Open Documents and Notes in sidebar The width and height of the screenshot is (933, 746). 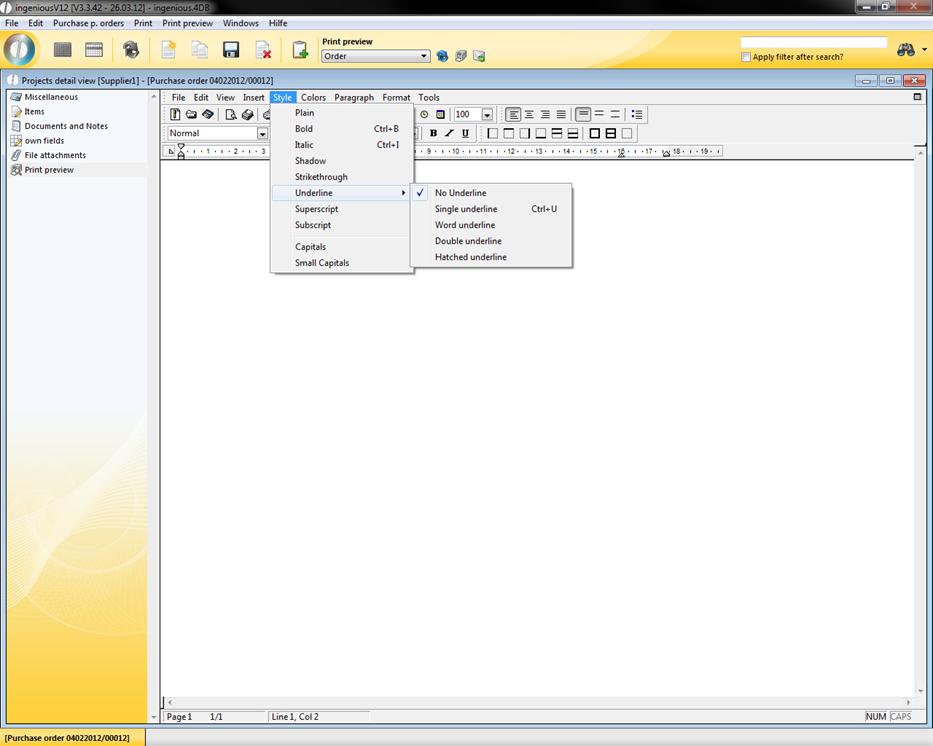(x=66, y=126)
